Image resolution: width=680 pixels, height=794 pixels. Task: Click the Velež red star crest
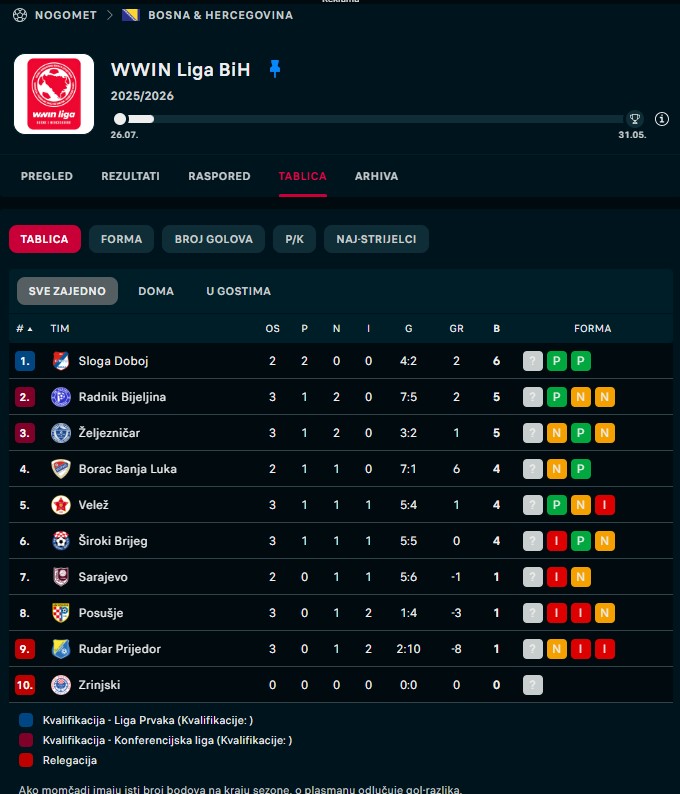61,505
